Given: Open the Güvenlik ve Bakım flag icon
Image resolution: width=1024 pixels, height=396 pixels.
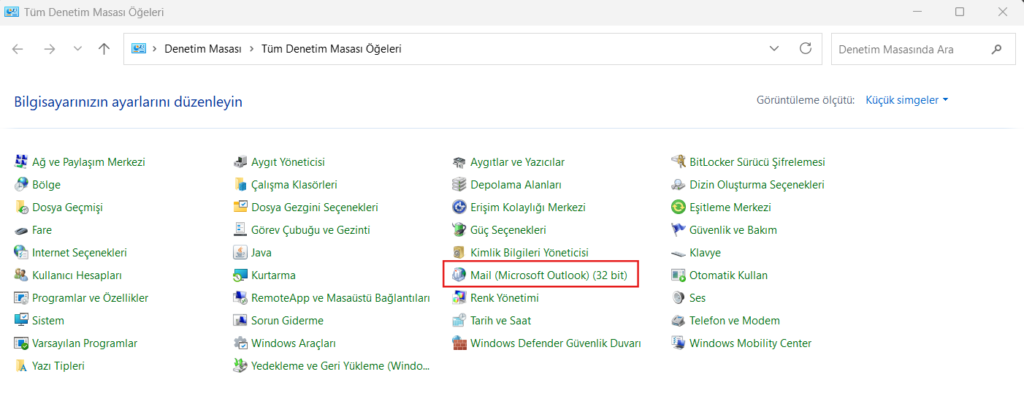Looking at the screenshot, I should point(679,230).
